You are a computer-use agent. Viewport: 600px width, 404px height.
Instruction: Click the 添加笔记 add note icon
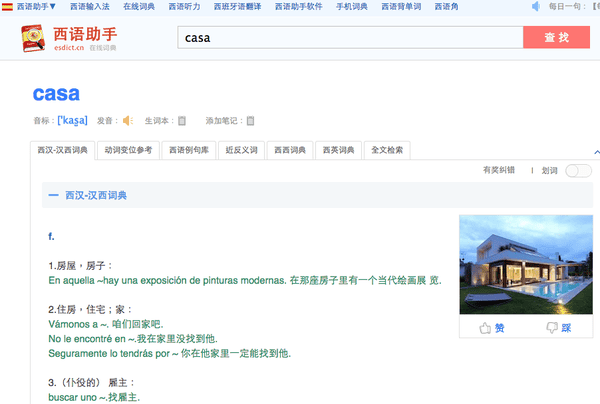click(250, 121)
